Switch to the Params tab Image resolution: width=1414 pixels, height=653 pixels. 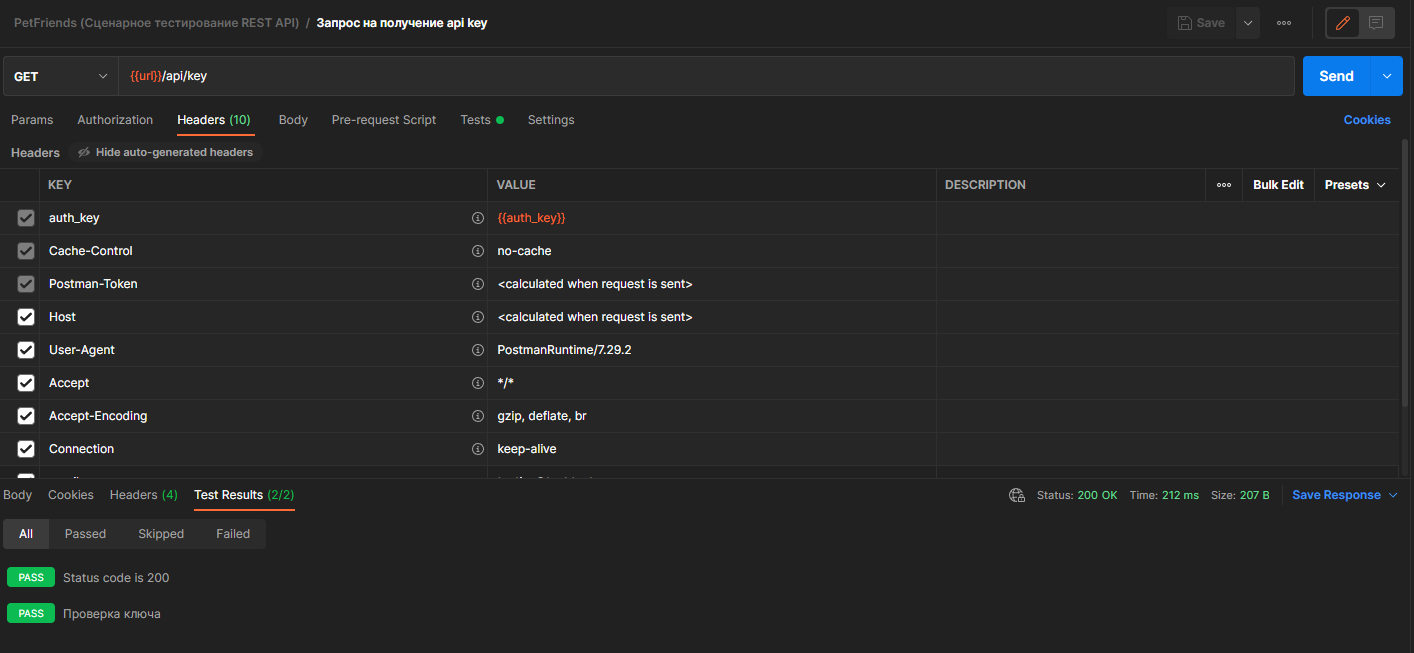(x=32, y=120)
